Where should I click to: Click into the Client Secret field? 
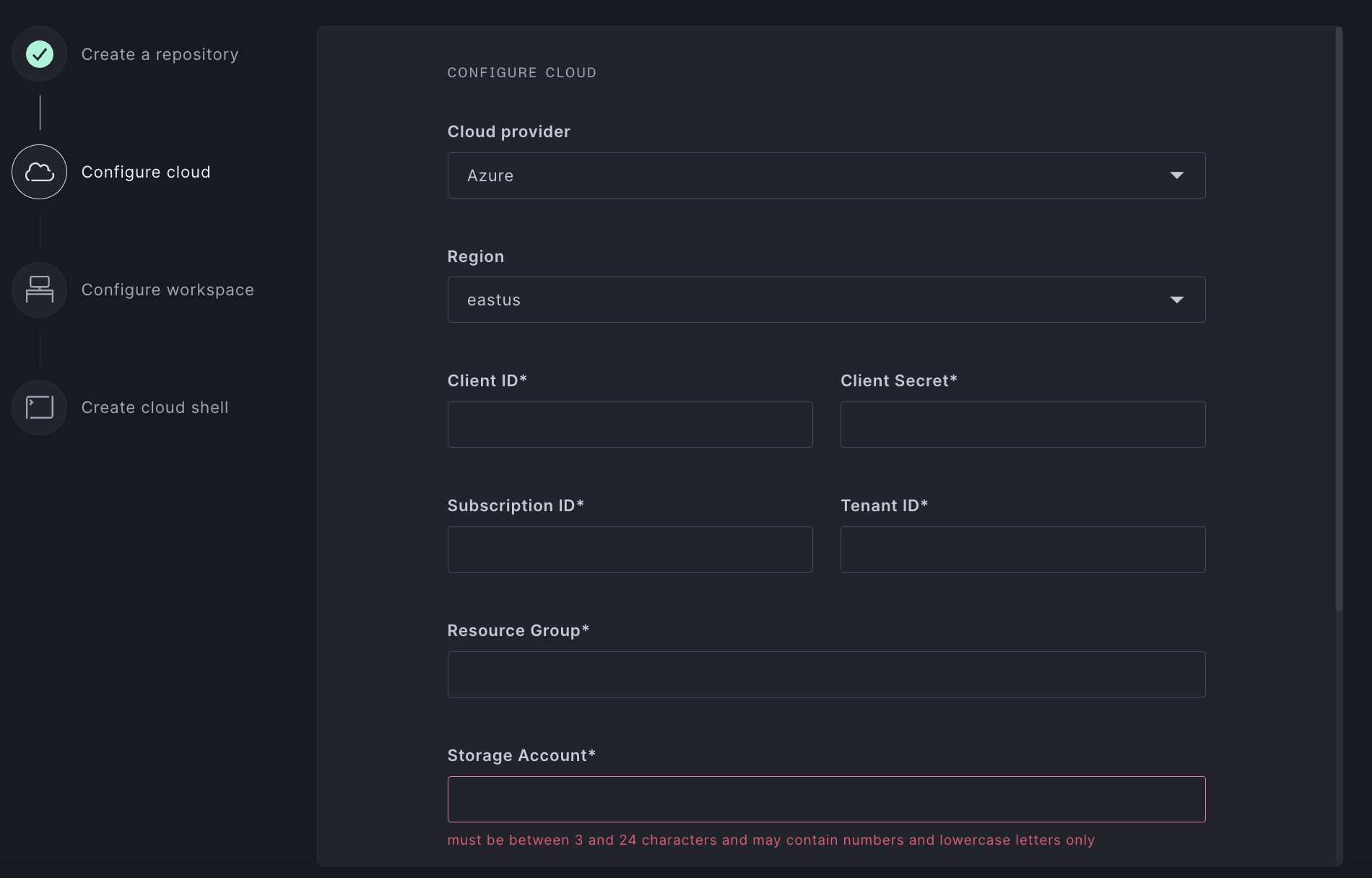(1023, 425)
